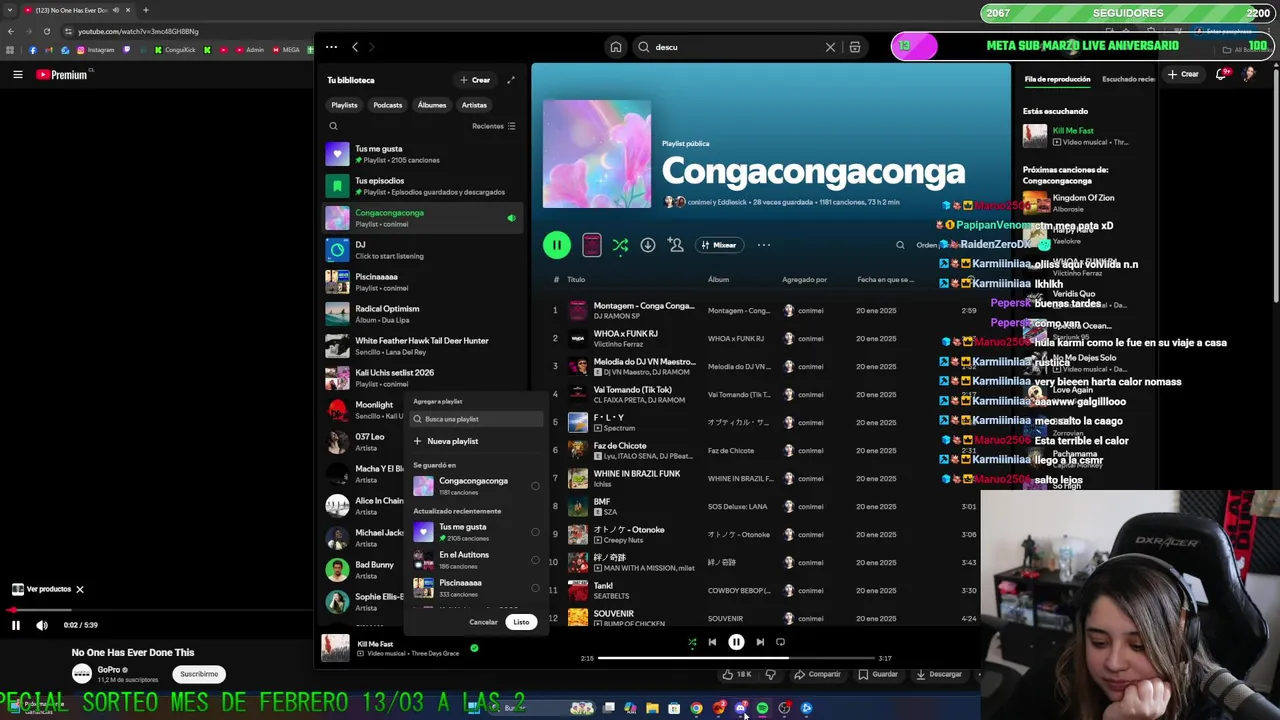This screenshot has height=720, width=1280.
Task: Open the DJ item in the library
Action: click(x=420, y=250)
